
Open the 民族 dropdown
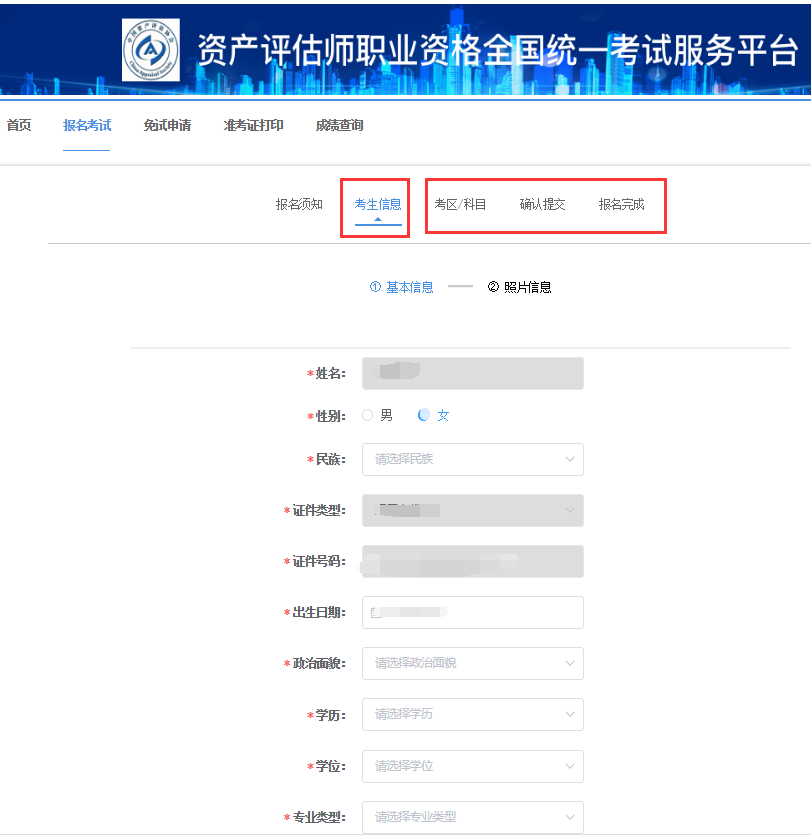click(x=473, y=459)
